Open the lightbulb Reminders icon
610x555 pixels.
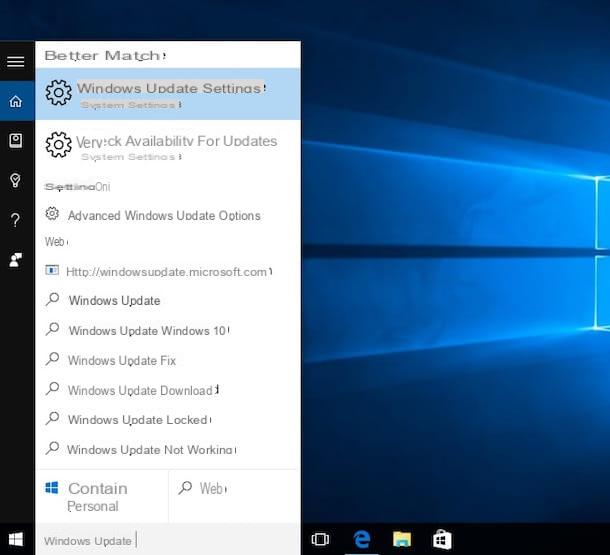[16, 180]
